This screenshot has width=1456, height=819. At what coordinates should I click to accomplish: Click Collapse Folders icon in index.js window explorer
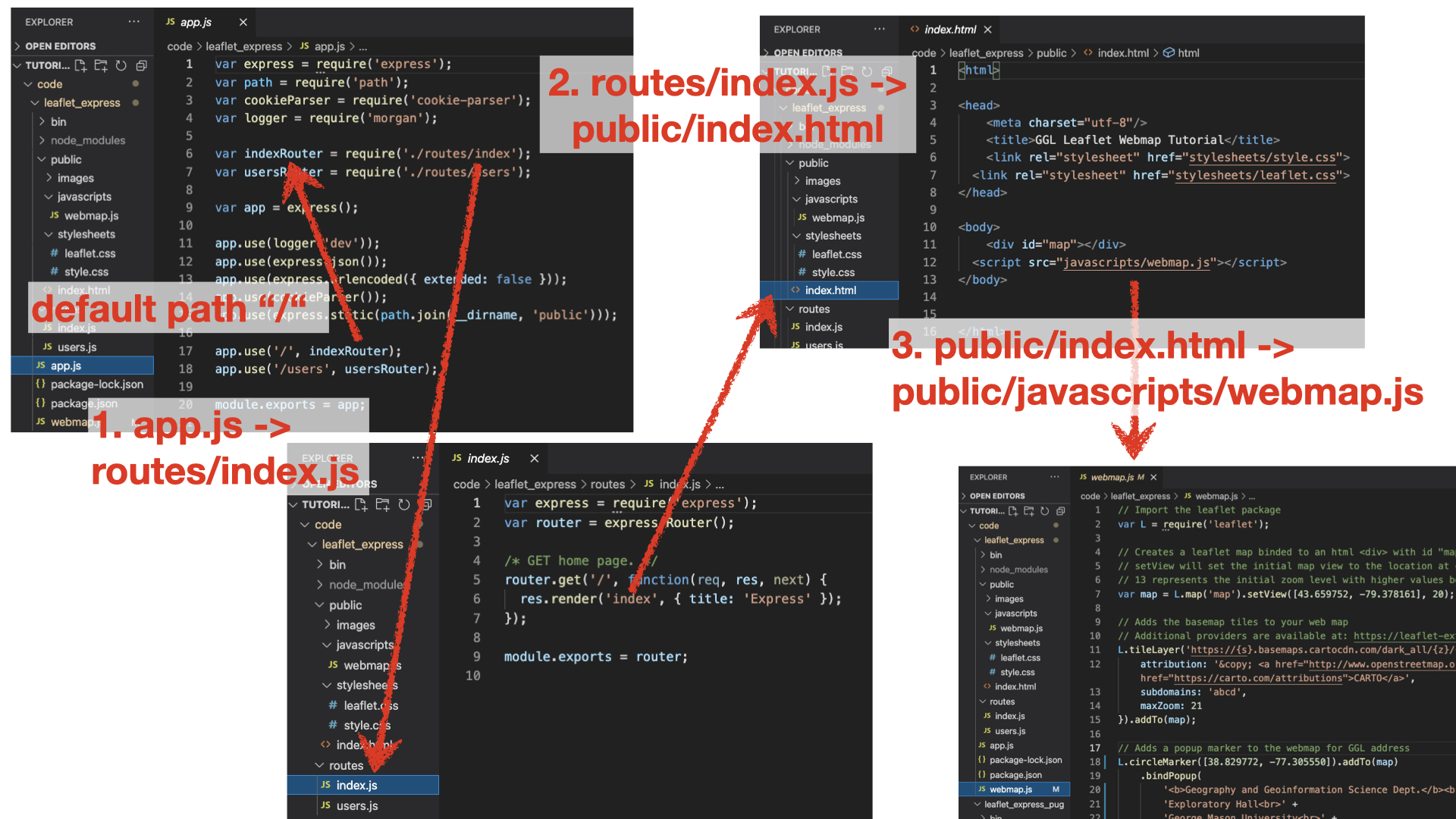(x=426, y=504)
